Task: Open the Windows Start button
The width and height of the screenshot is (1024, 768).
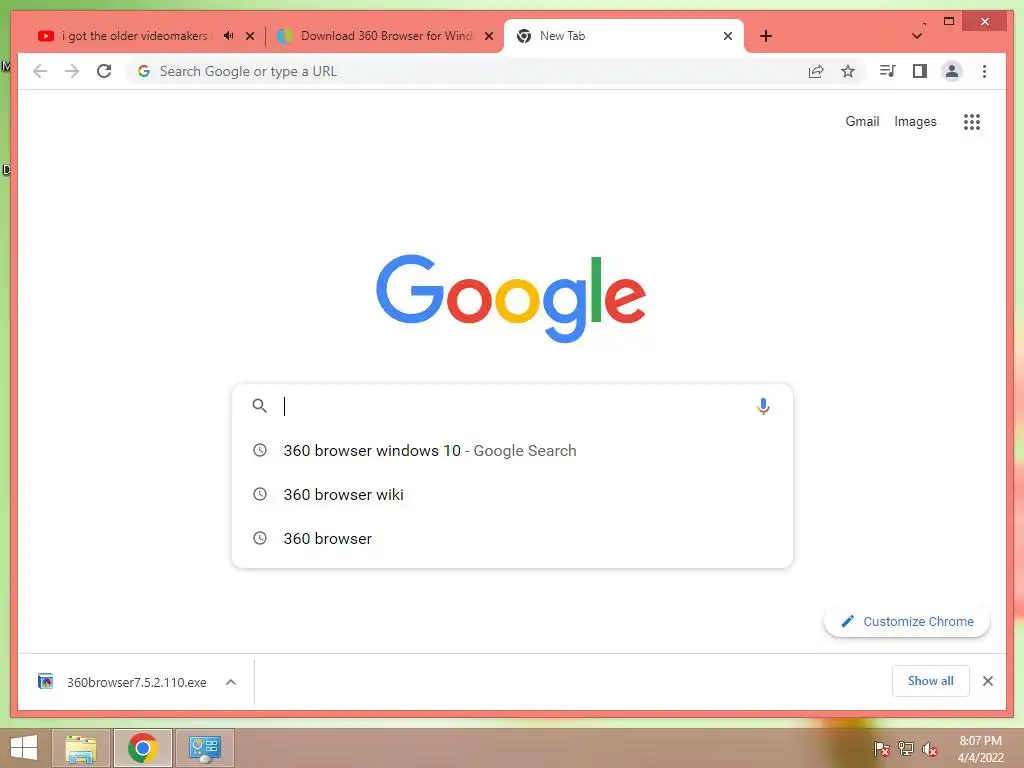Action: click(x=24, y=748)
